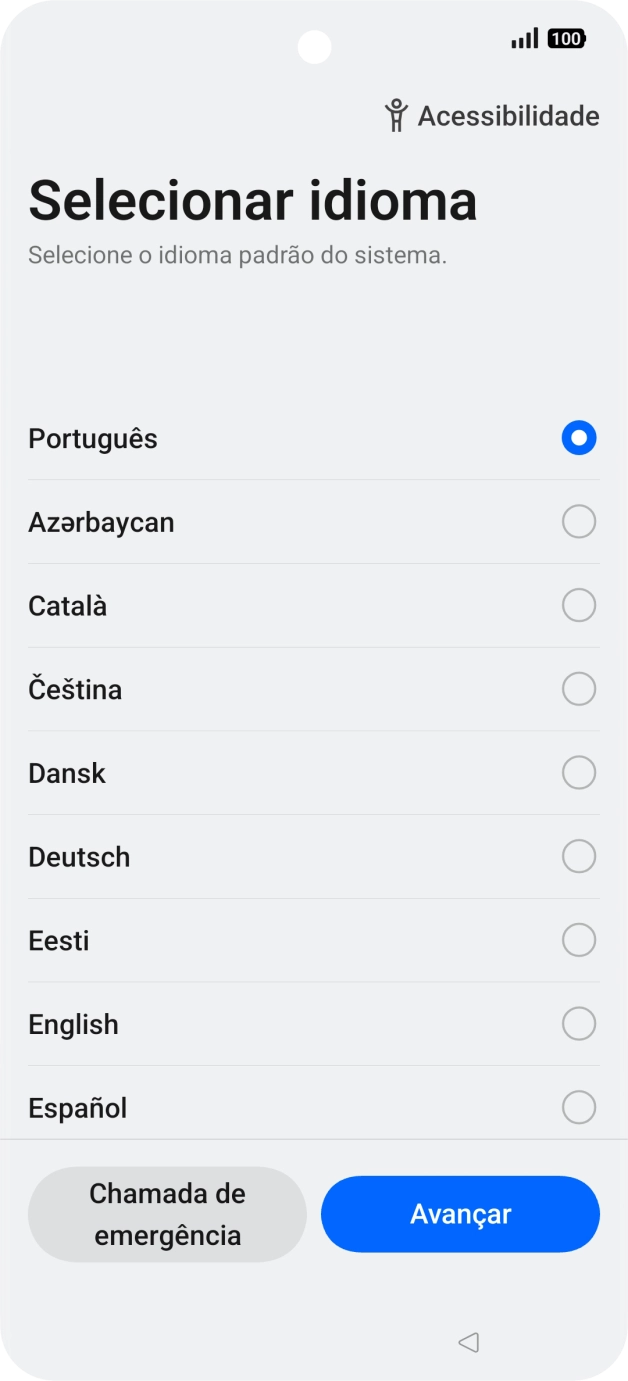This screenshot has width=628, height=1381.
Task: Tap the battery level indicator
Action: point(566,39)
